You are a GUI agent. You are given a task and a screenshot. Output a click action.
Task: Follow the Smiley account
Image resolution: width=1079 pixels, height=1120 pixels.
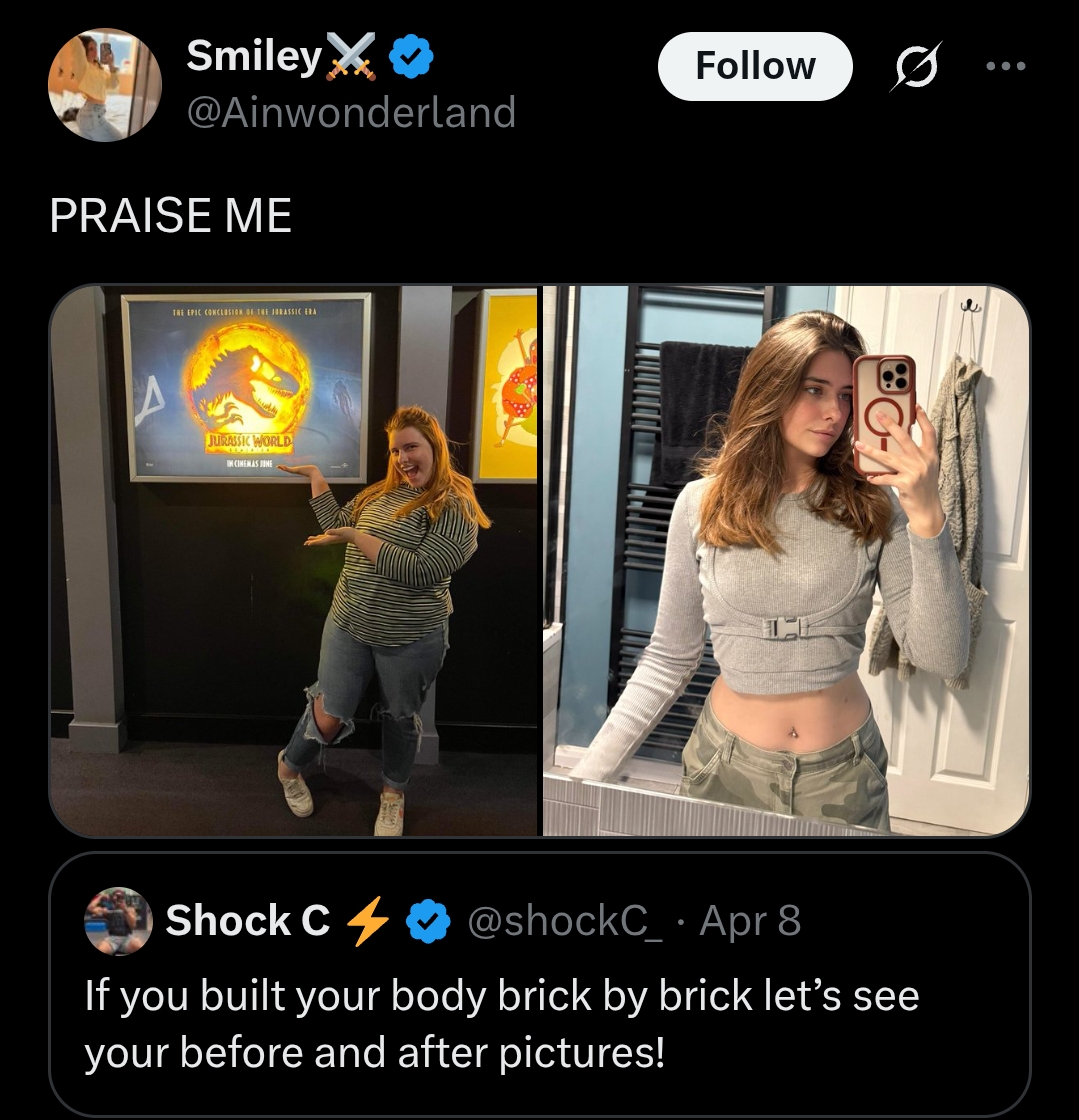[755, 66]
